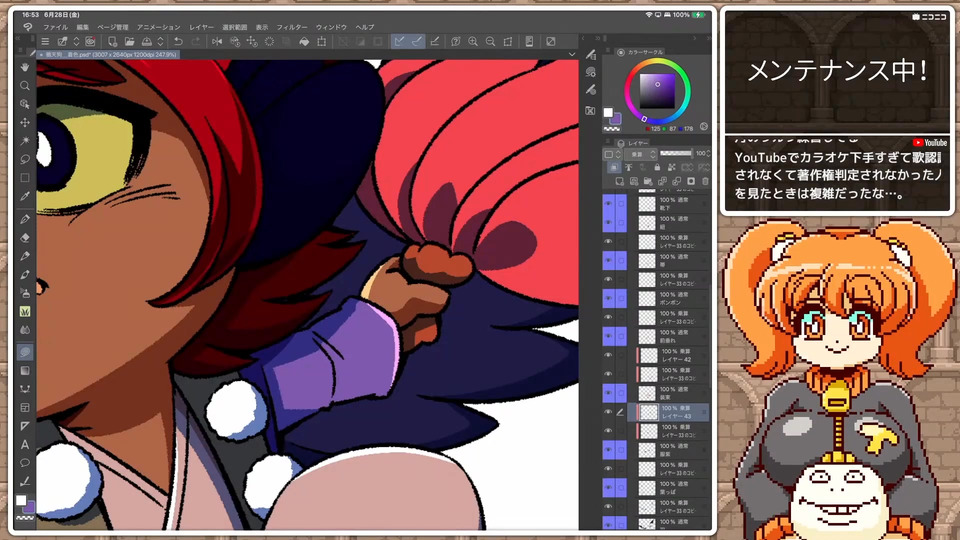
Task: Click the New layer folder icon
Action: (648, 181)
